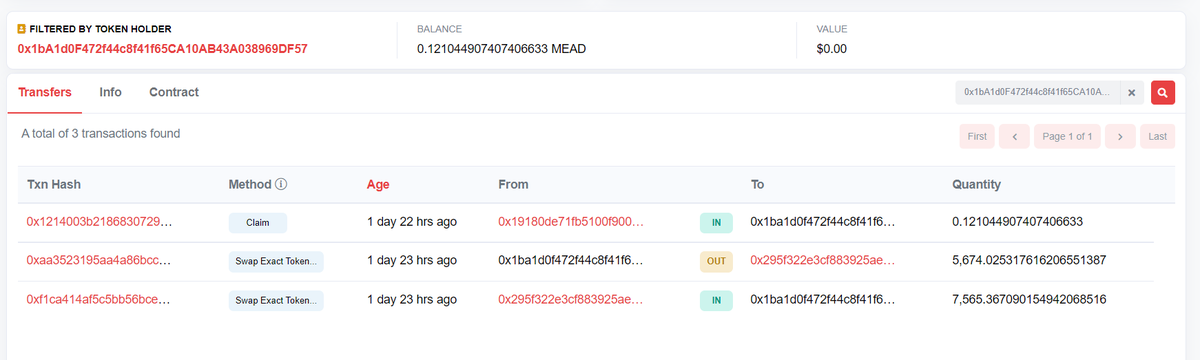Image resolution: width=1200 pixels, height=360 pixels.
Task: Open To address 0x295f322e3cf883925ae… in the OUT row
Action: click(x=824, y=260)
